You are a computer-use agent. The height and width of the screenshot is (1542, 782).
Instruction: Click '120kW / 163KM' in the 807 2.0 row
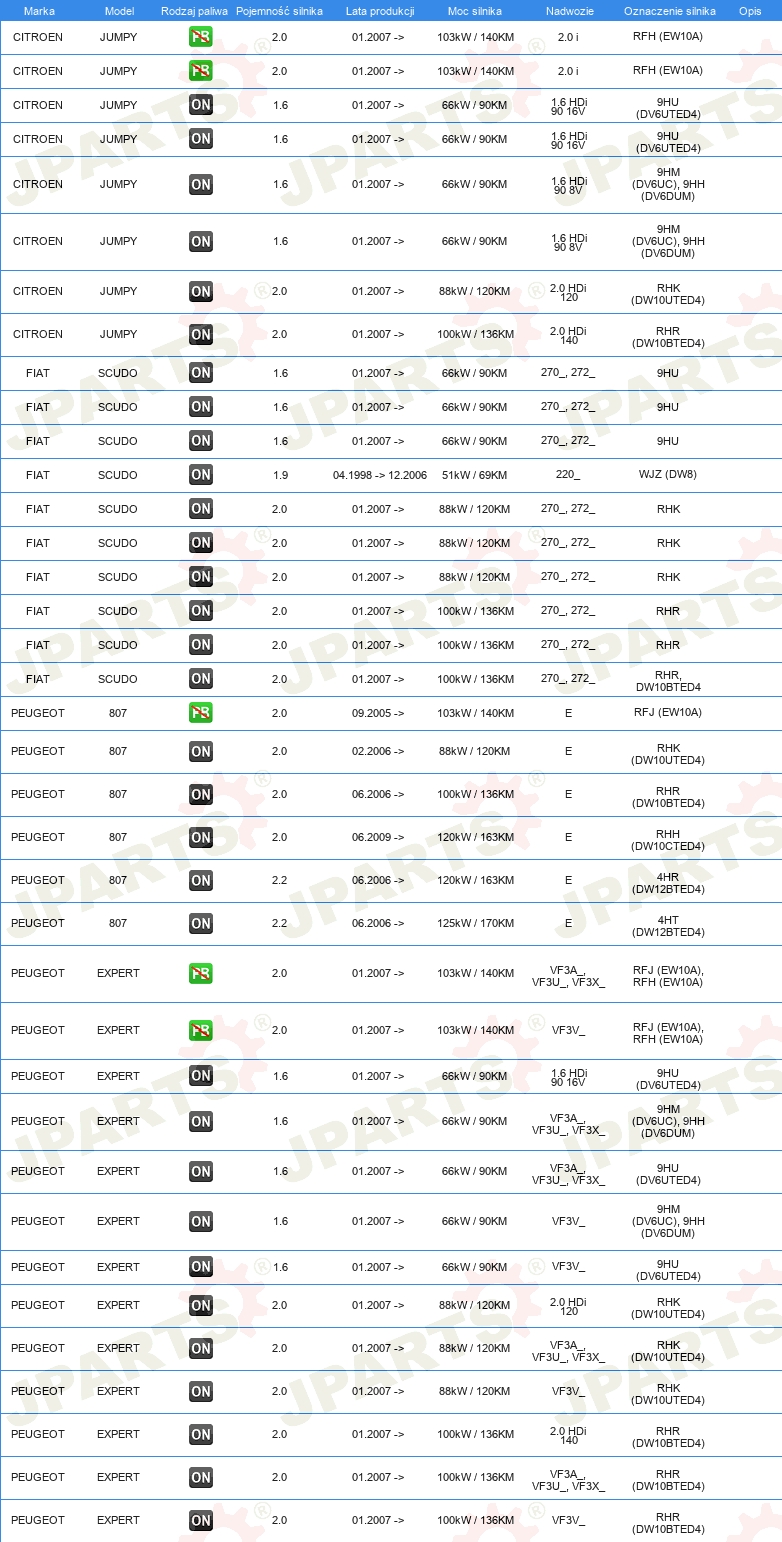pos(475,837)
